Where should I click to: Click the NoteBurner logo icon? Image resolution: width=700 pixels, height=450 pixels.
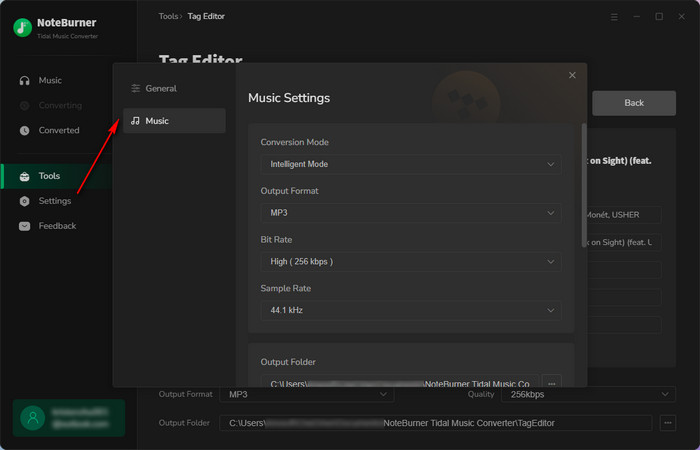(22, 28)
